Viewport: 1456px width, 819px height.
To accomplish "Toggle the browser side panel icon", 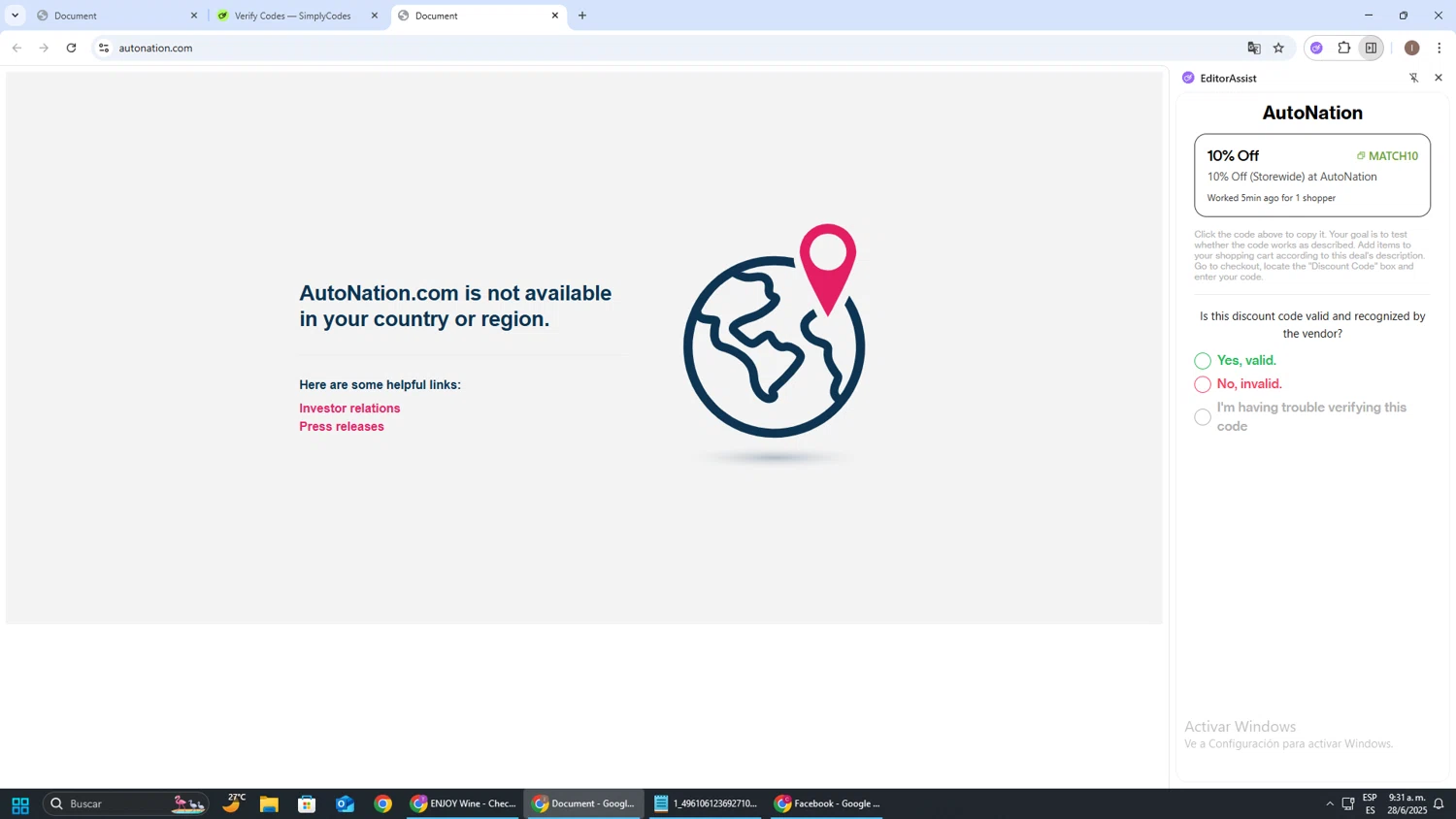I will 1371,48.
